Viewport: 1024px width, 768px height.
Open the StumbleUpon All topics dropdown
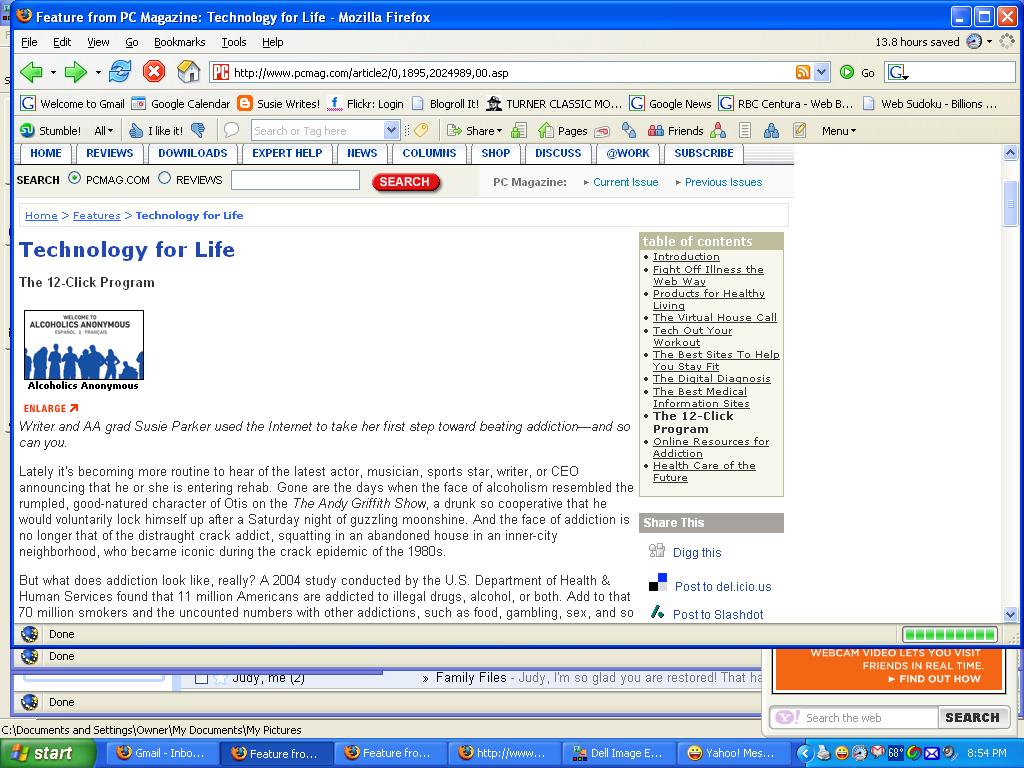(103, 131)
